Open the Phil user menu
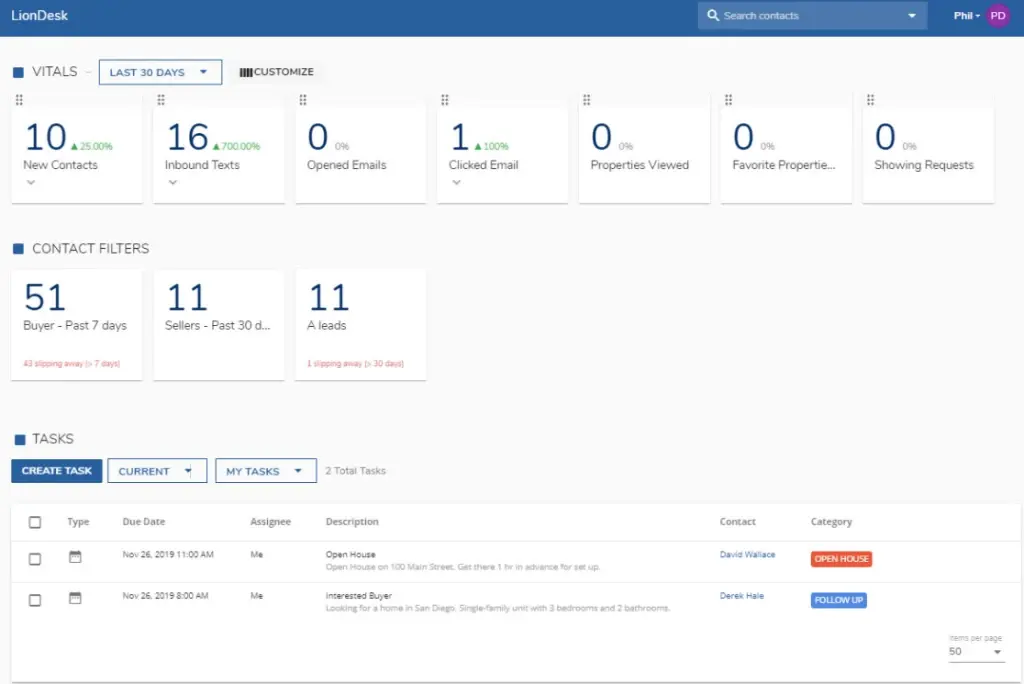 point(964,16)
